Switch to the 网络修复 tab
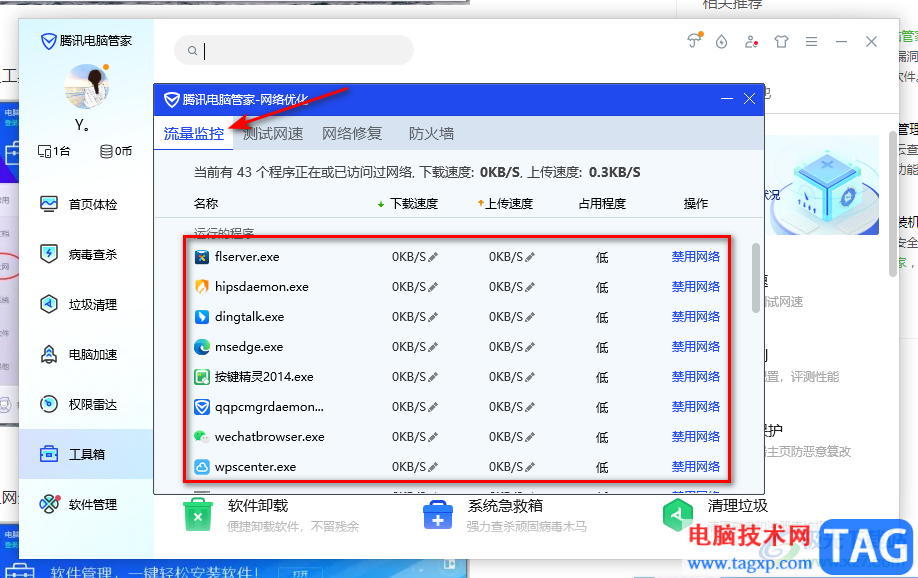 point(352,134)
